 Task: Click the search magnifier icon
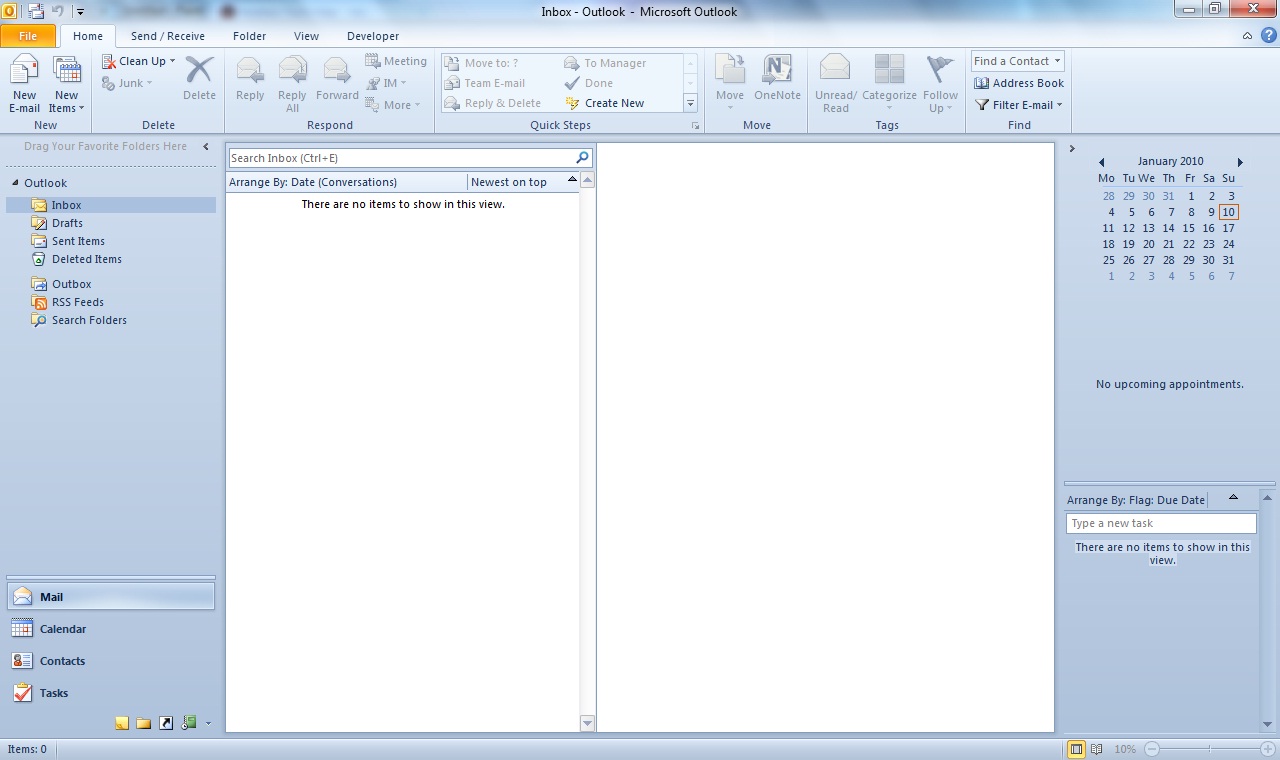[583, 158]
